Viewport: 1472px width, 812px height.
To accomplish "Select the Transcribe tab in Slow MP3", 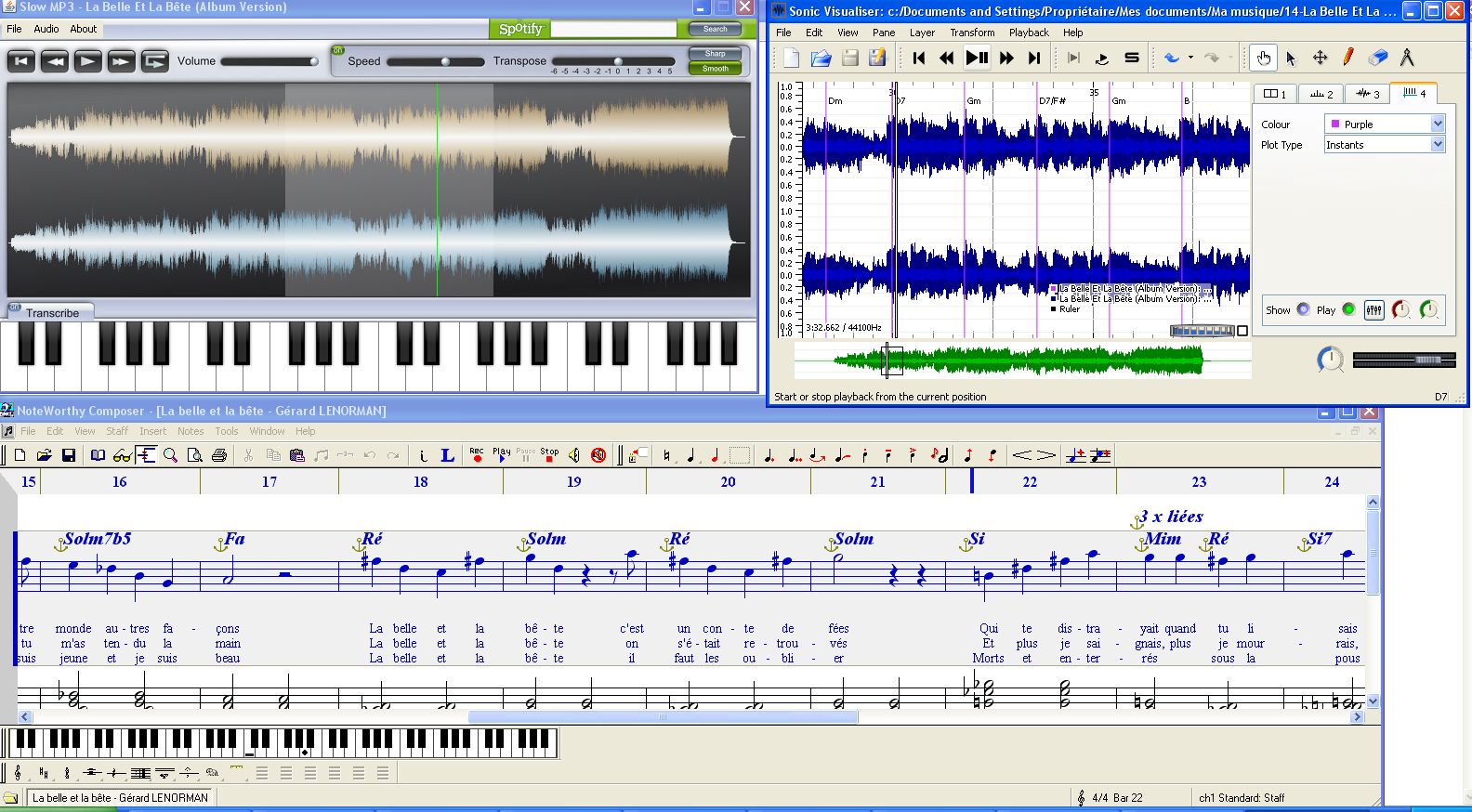I will coord(52,313).
